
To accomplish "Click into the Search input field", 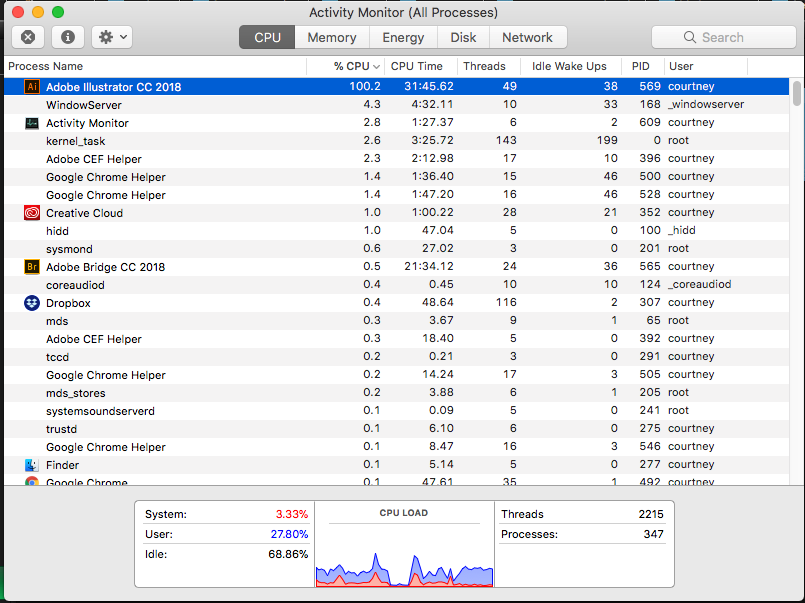I will 724,37.
